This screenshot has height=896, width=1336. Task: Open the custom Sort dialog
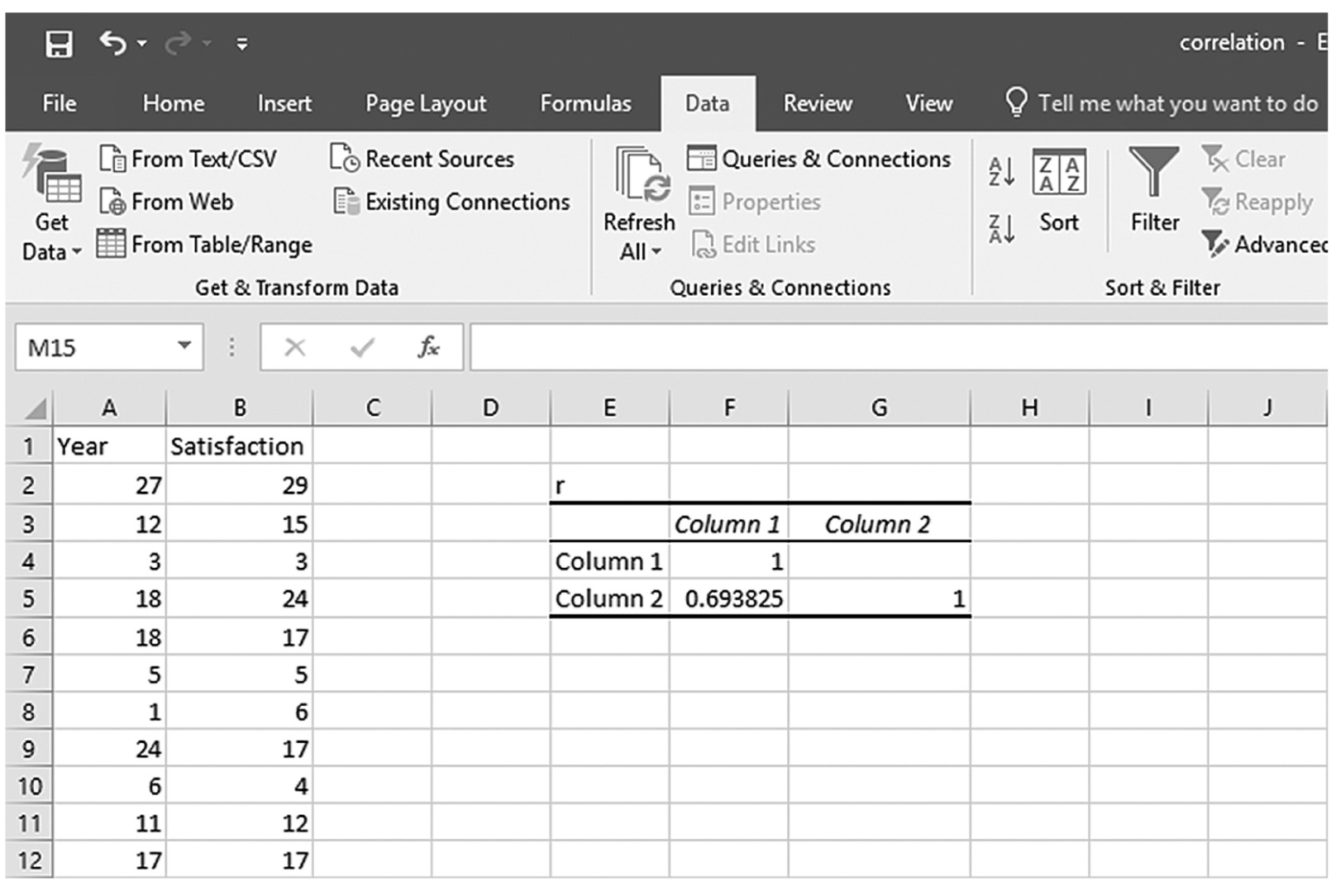click(x=1059, y=192)
